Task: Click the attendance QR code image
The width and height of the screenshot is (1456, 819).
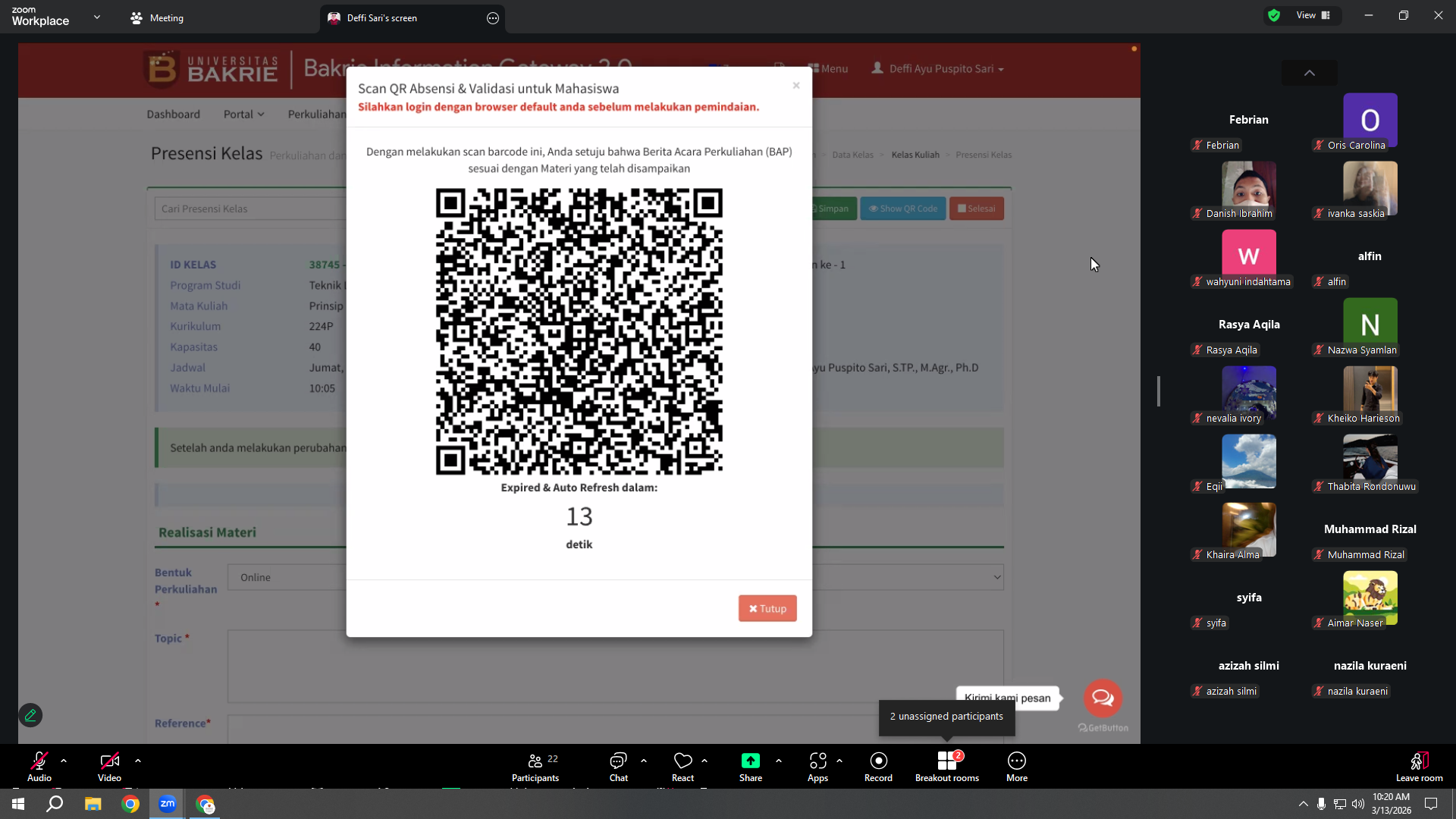Action: (579, 331)
